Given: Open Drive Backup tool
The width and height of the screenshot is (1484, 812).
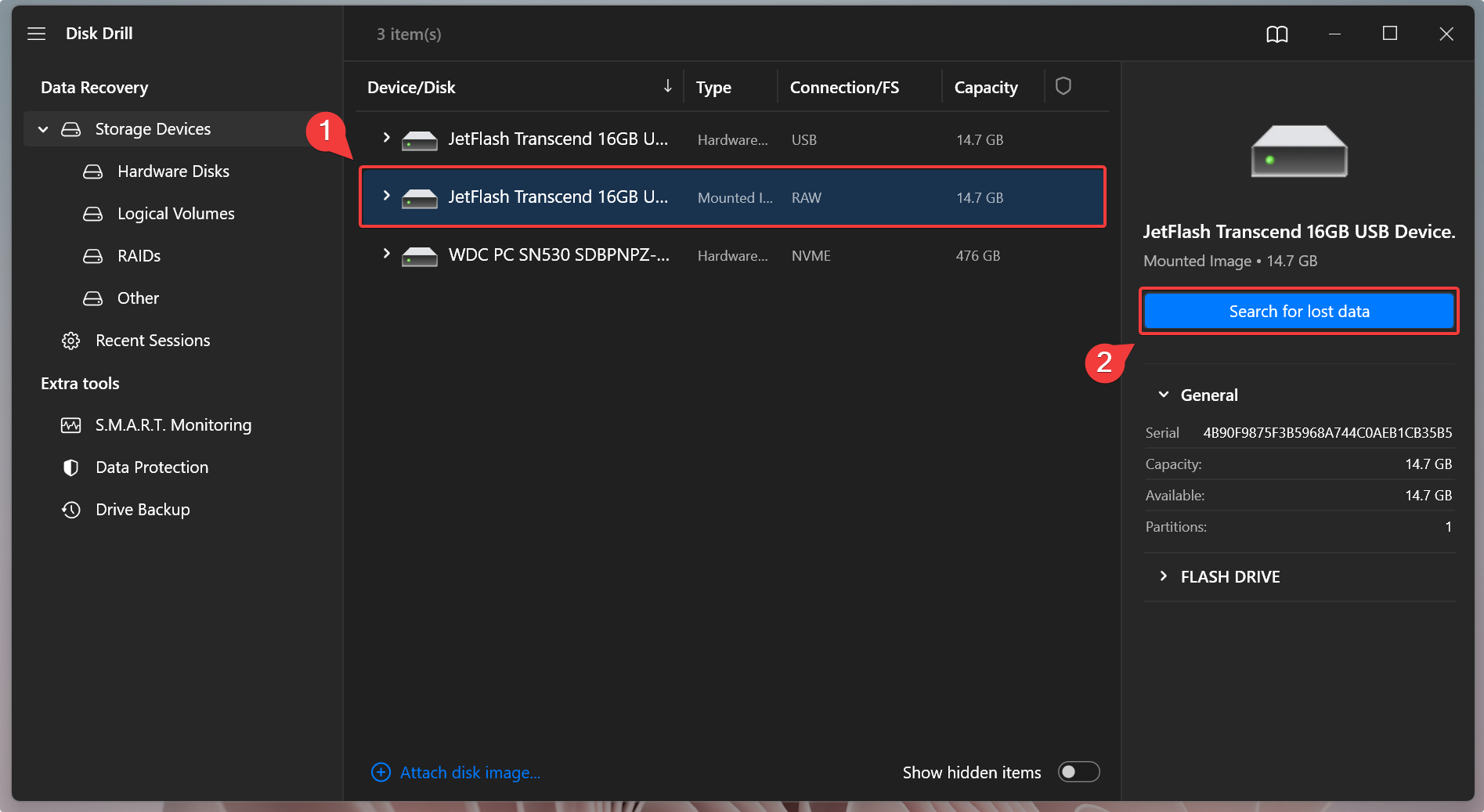Looking at the screenshot, I should 143,510.
